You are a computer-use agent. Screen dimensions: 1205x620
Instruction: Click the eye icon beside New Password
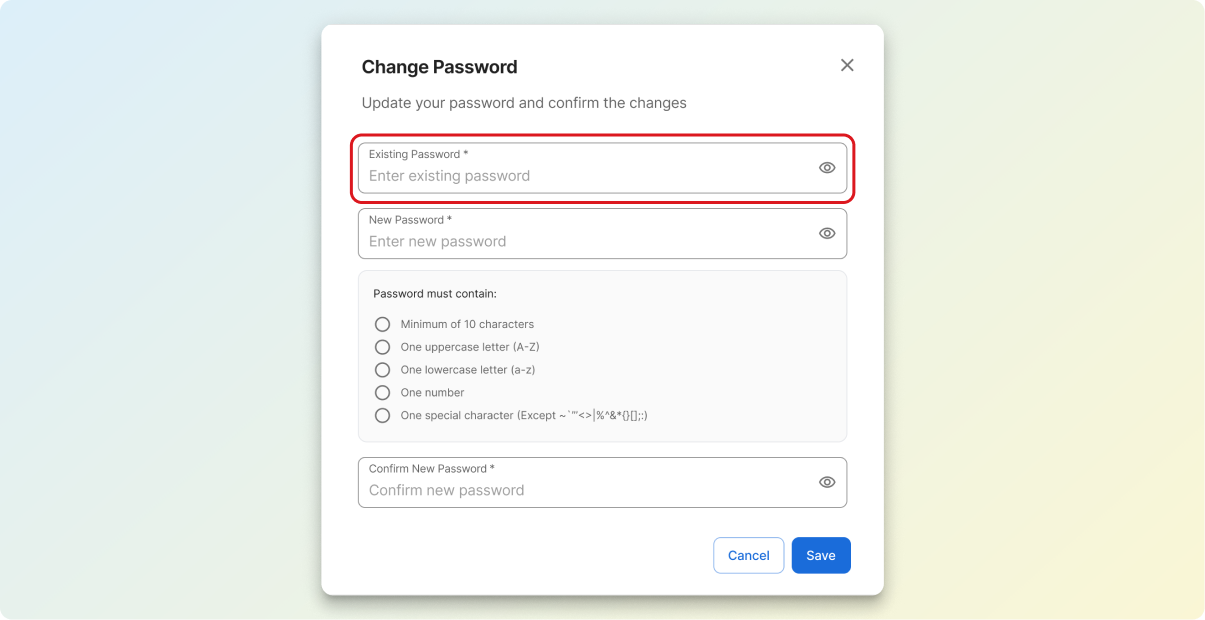click(826, 233)
